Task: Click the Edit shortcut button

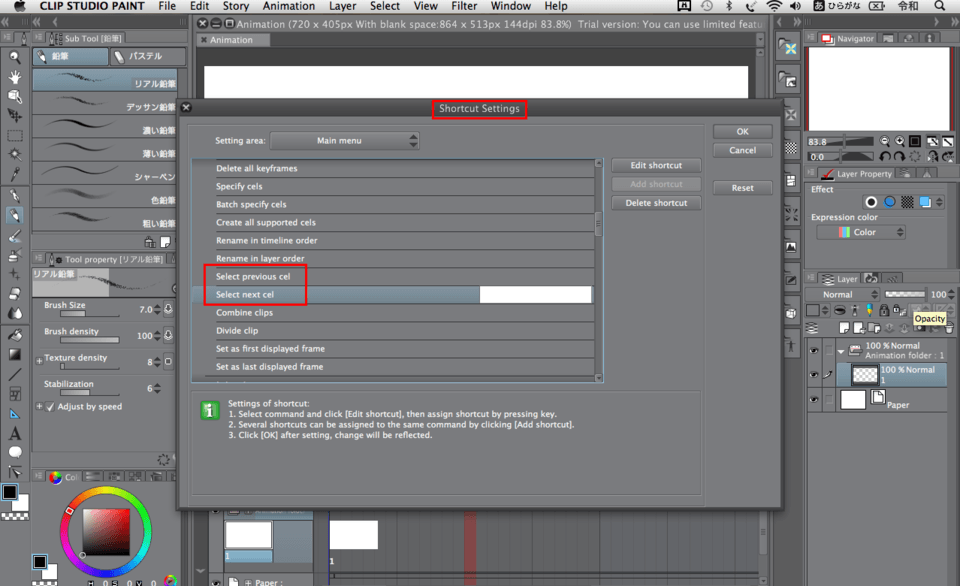Action: click(656, 165)
